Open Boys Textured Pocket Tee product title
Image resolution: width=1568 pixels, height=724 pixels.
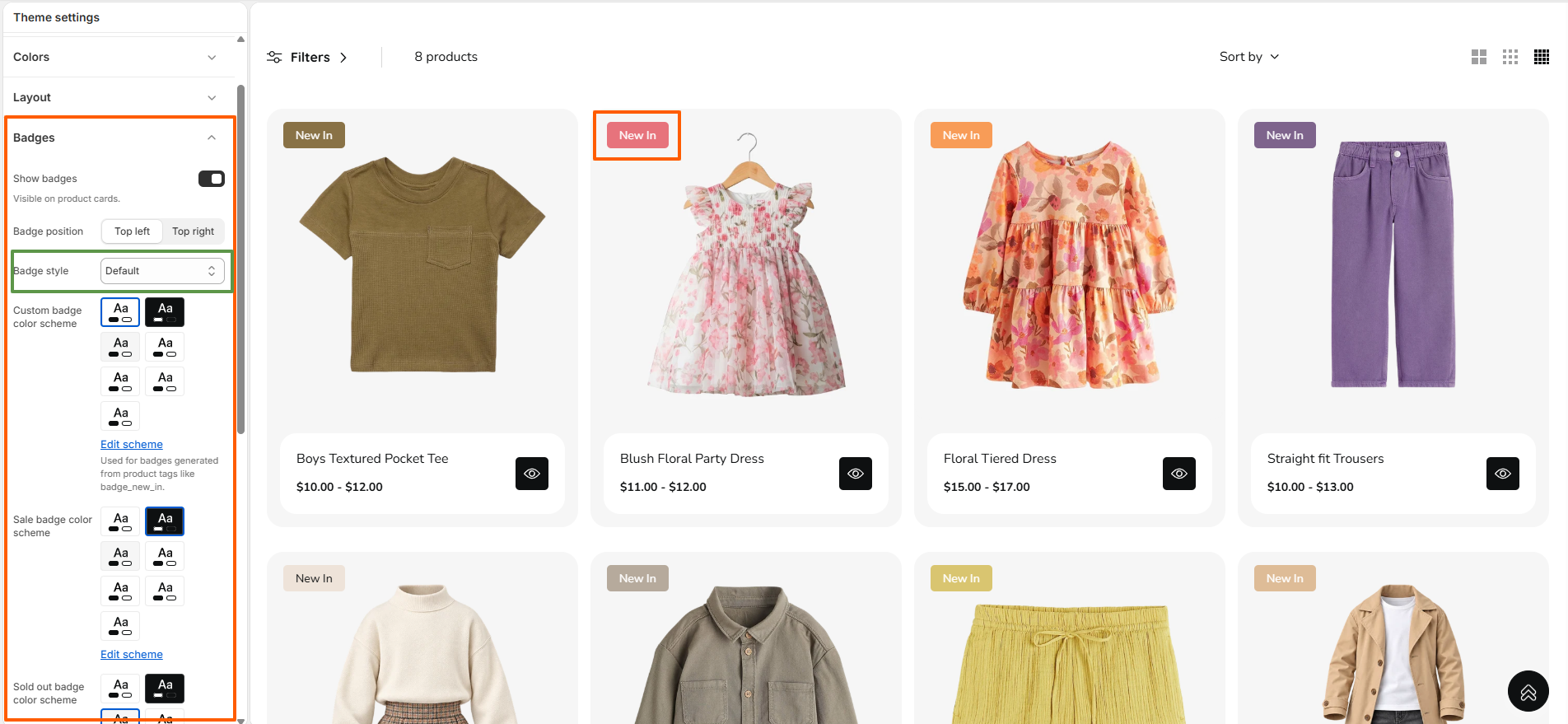[372, 459]
